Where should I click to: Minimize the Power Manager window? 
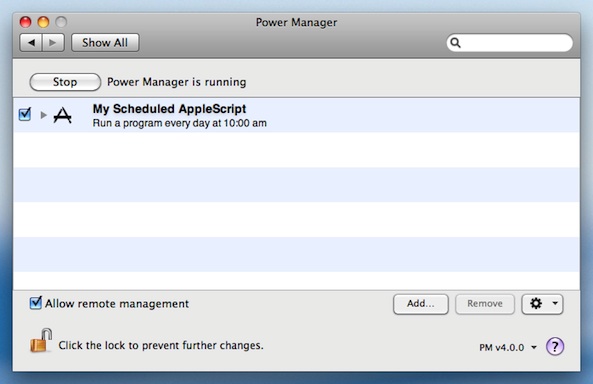43,22
